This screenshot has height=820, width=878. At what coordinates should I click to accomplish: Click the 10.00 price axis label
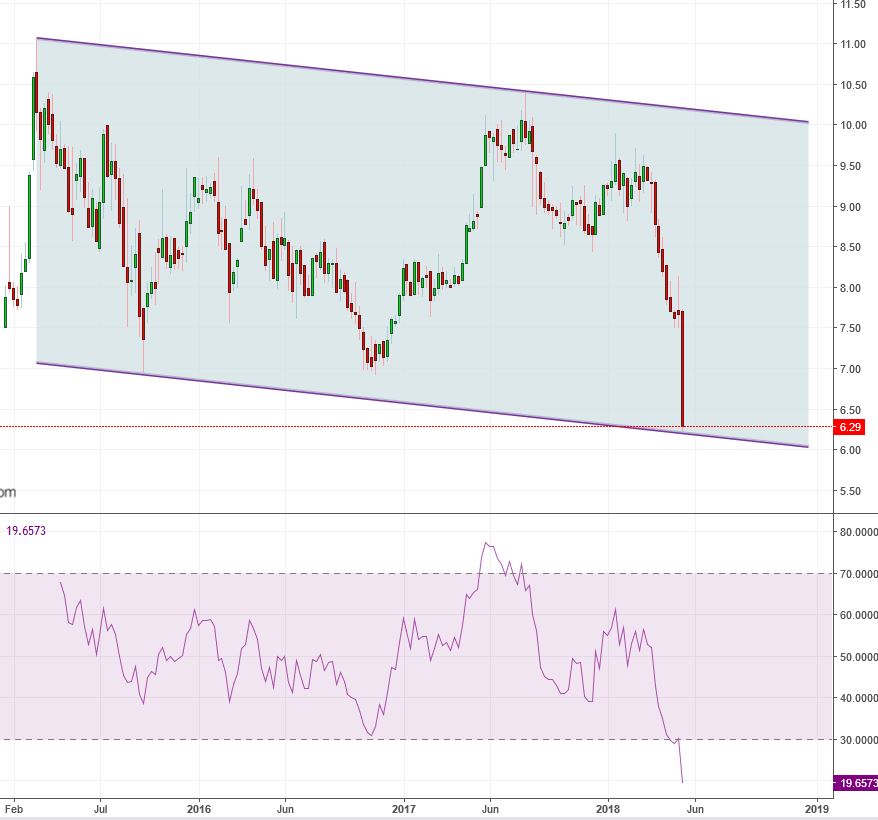point(853,125)
